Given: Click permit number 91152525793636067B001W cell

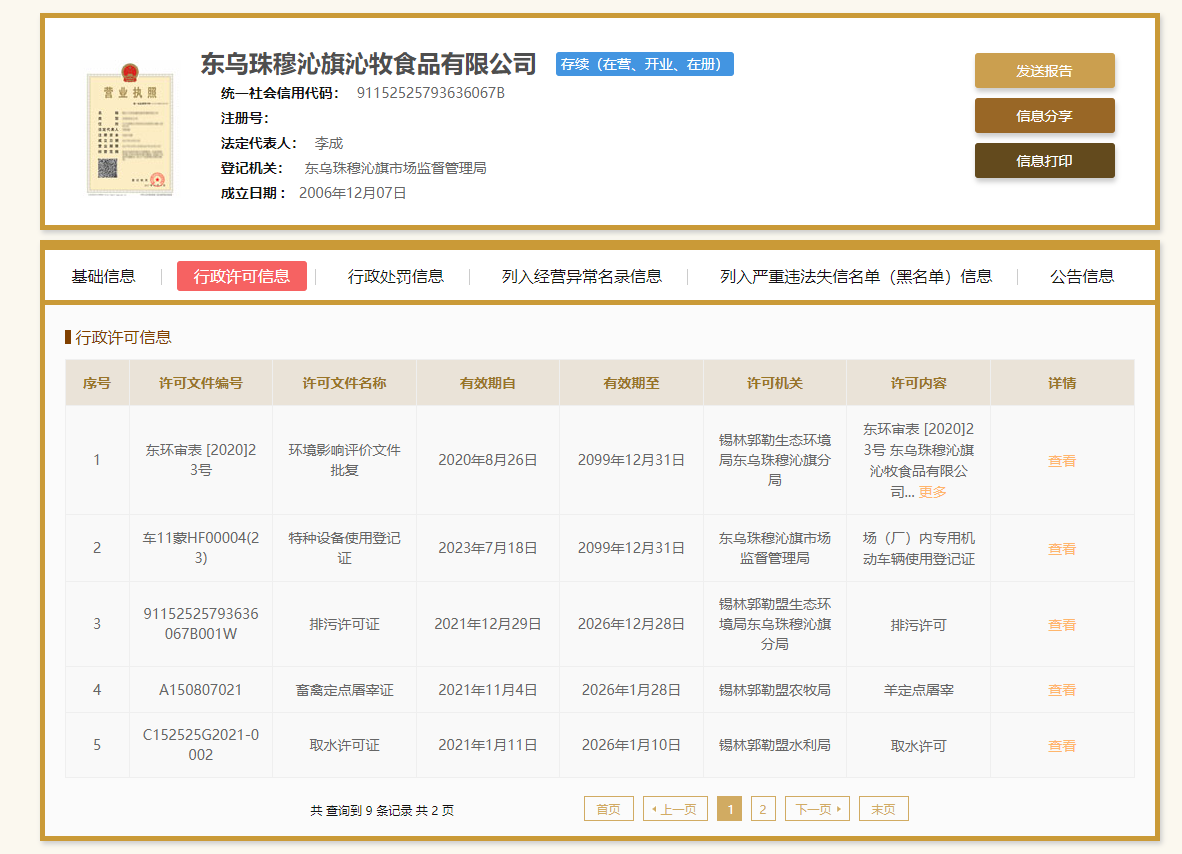Looking at the screenshot, I should point(201,623).
